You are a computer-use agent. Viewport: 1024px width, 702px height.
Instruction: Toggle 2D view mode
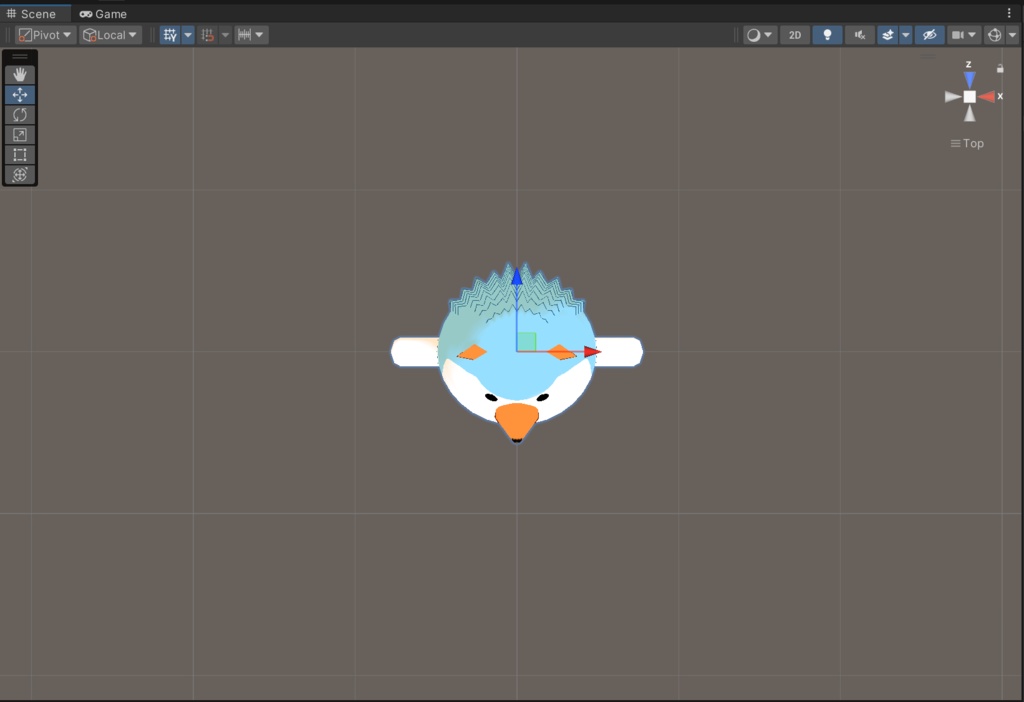(795, 35)
